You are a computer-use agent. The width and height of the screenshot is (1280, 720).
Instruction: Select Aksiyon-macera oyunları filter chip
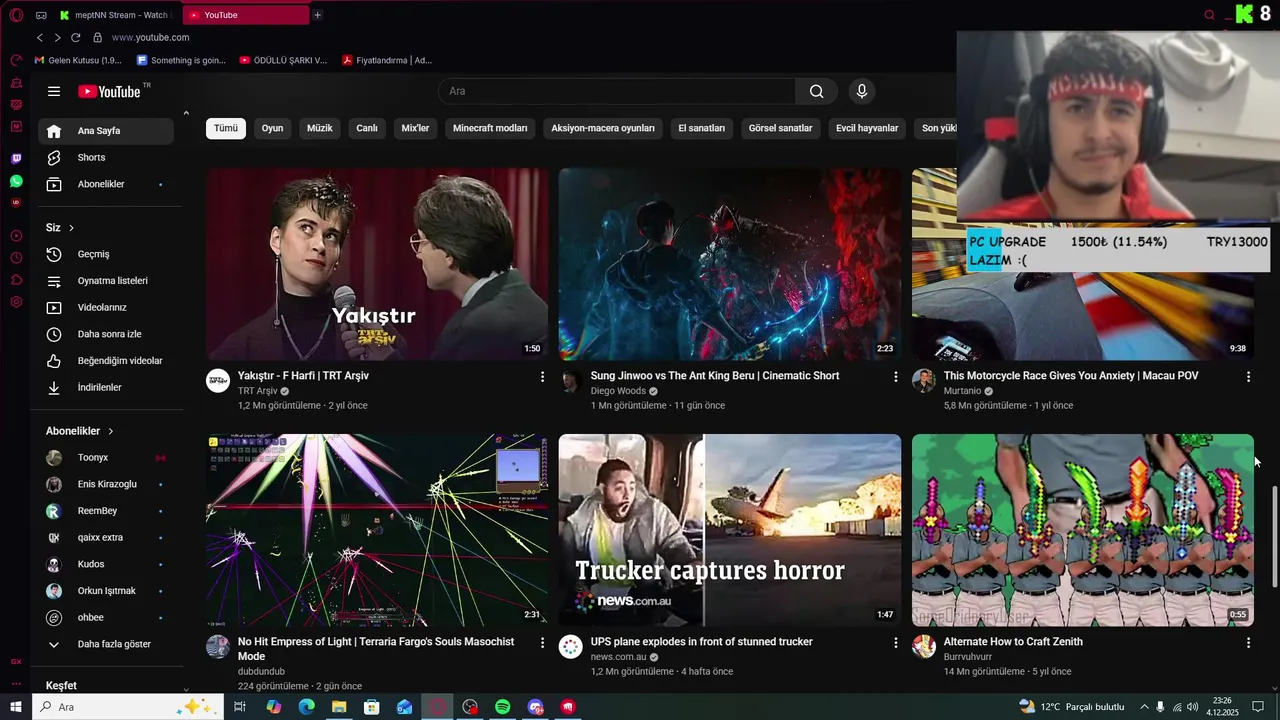tap(603, 128)
